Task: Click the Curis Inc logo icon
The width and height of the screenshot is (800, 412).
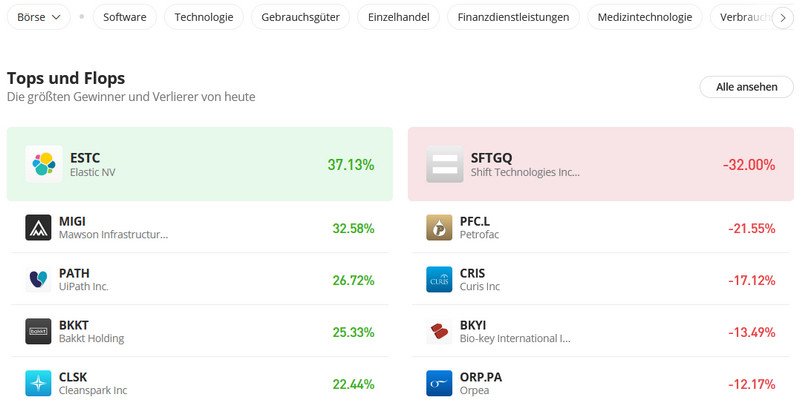Action: (x=439, y=279)
